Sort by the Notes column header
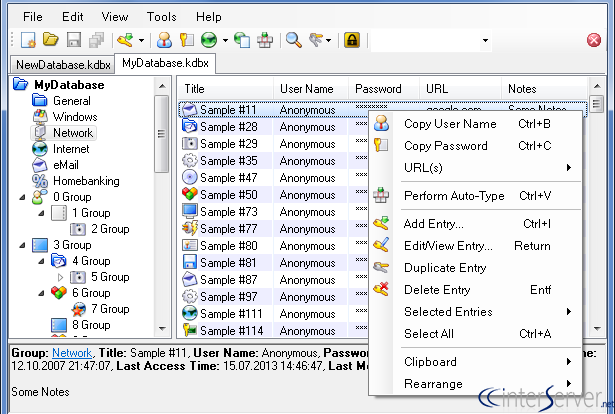Viewport: 615px width, 414px height. (544, 89)
